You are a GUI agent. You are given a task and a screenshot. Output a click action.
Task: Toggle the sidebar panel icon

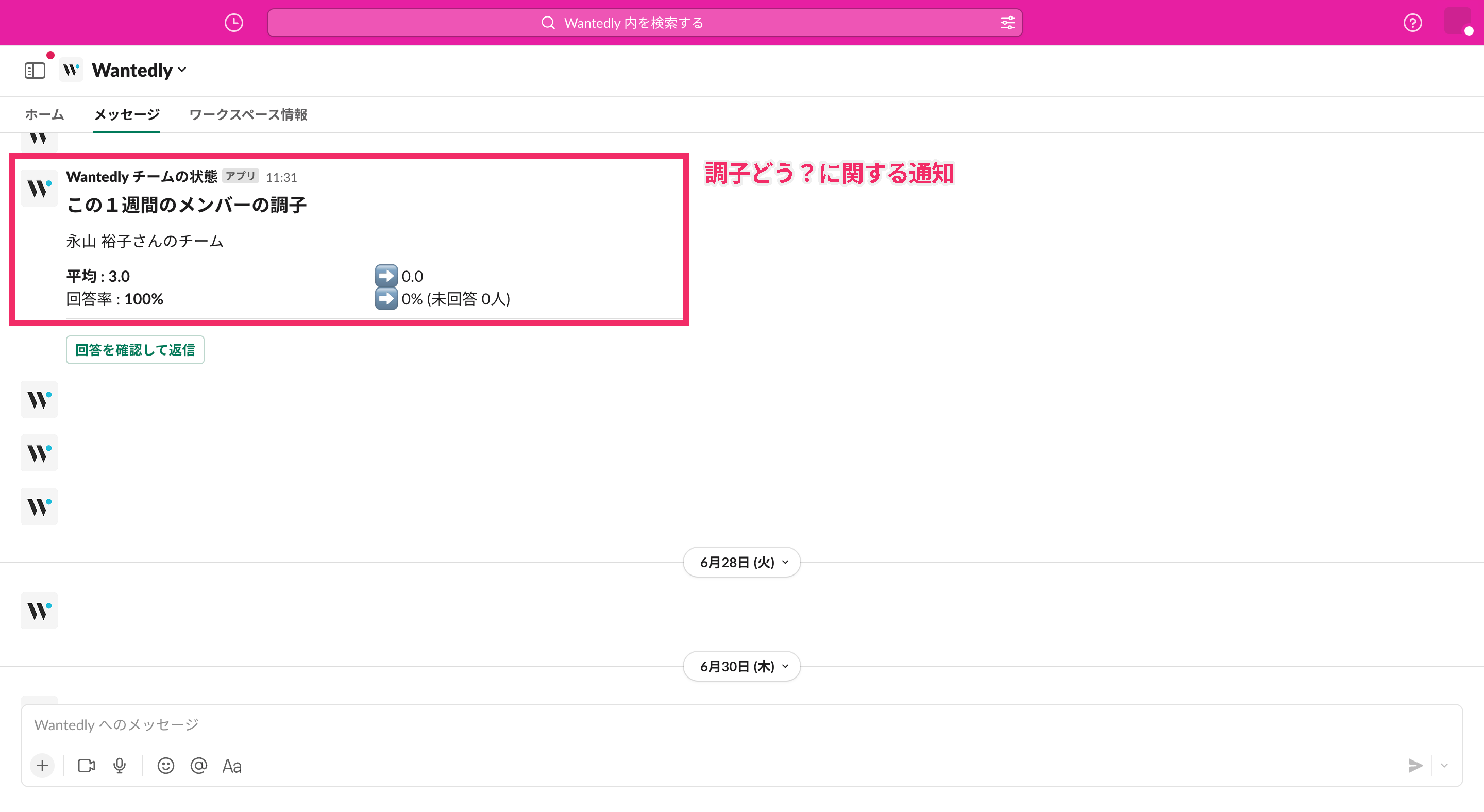coord(35,70)
